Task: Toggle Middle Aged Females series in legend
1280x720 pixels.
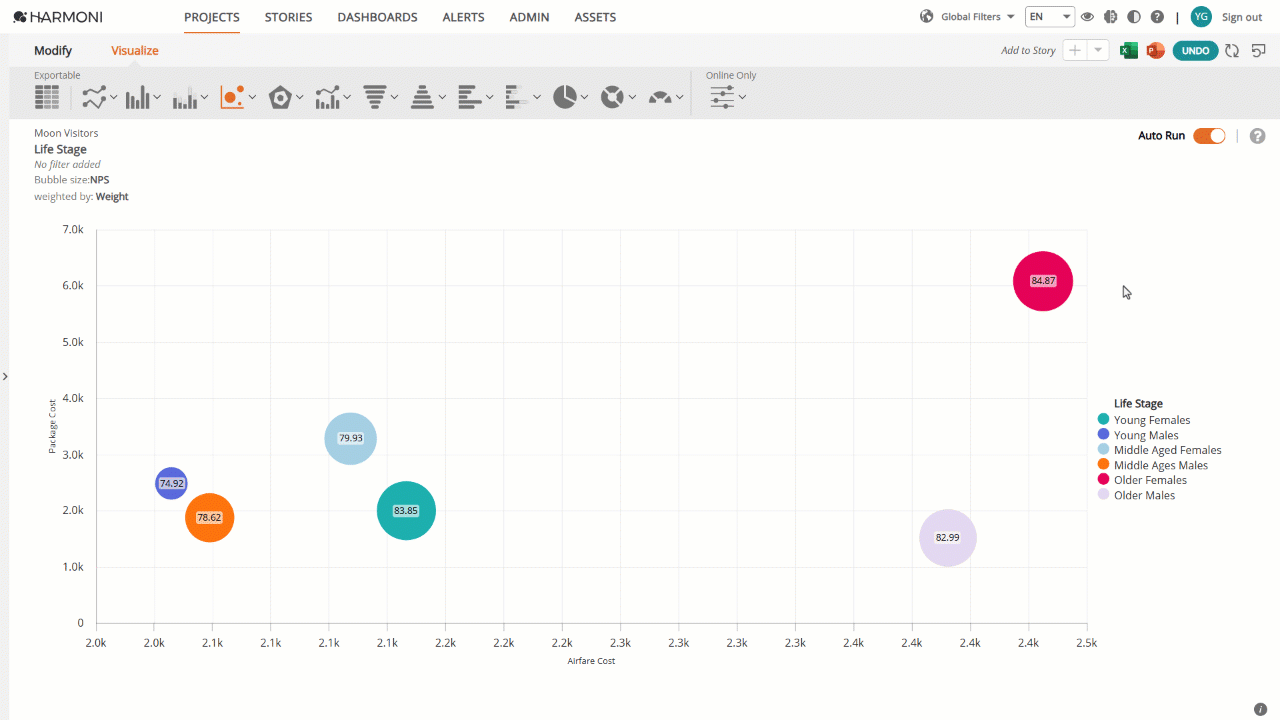Action: (1160, 450)
